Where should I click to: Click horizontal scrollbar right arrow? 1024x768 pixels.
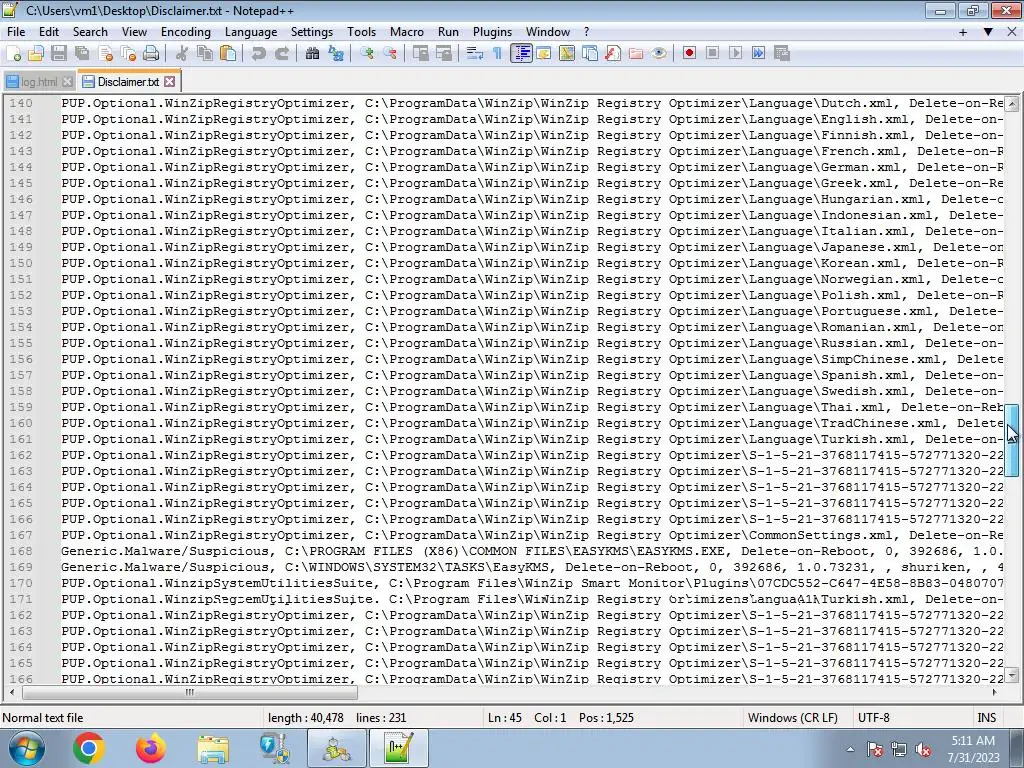995,692
